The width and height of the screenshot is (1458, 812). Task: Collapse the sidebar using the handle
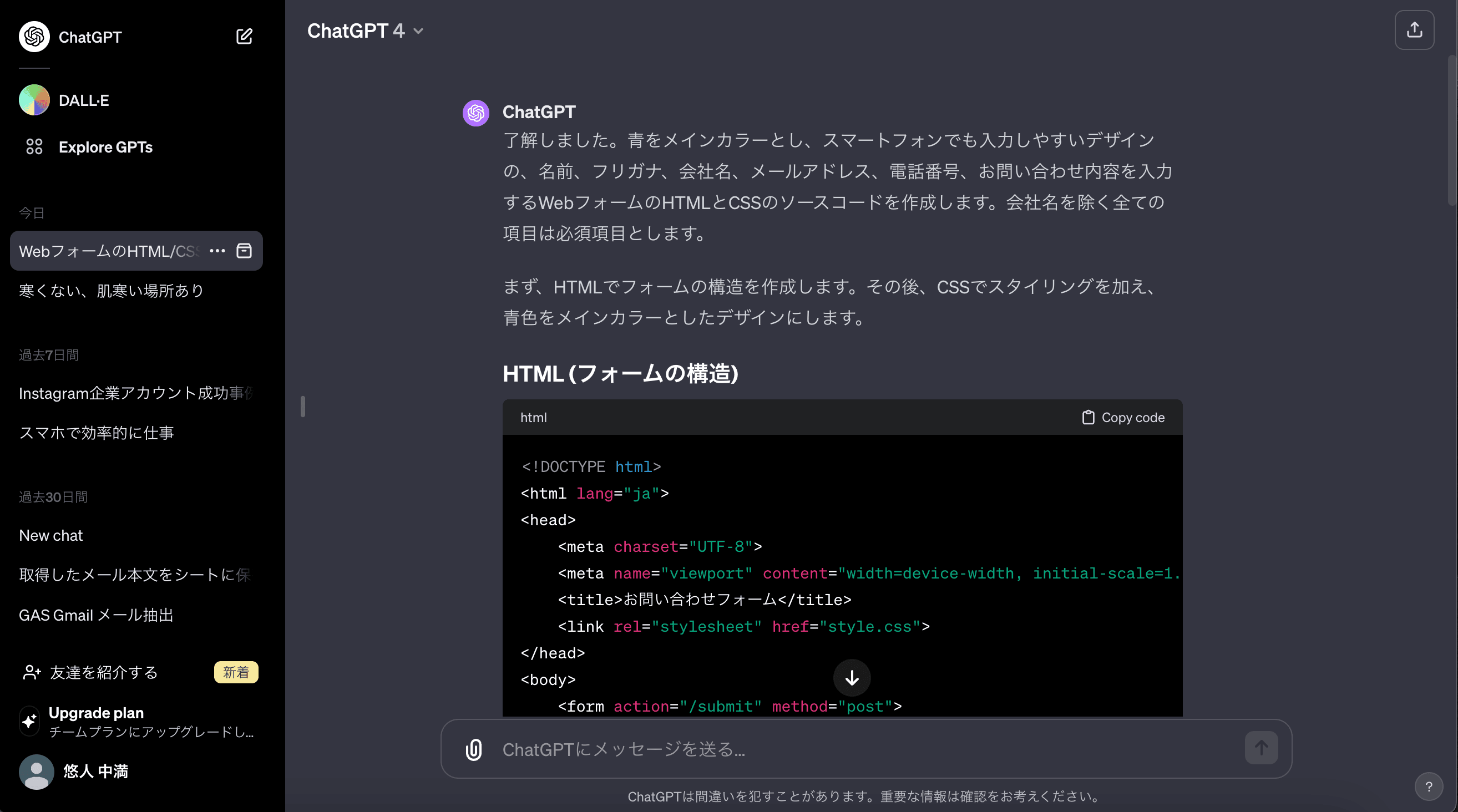point(303,407)
